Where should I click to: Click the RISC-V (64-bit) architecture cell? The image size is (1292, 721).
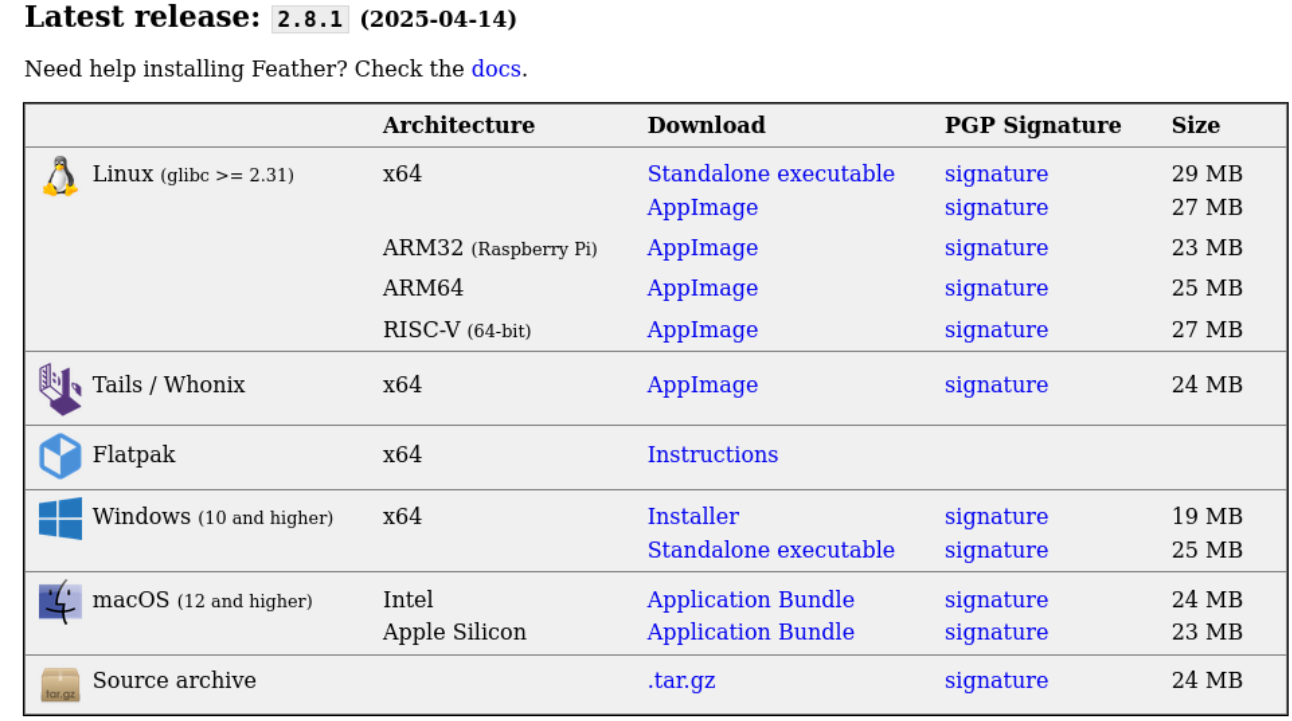457,330
